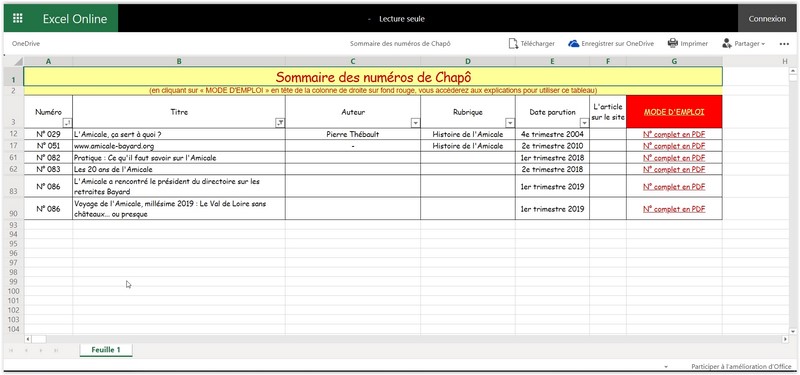Select the cell 2e trimestre 2010
The height and width of the screenshot is (375, 800).
(x=553, y=146)
